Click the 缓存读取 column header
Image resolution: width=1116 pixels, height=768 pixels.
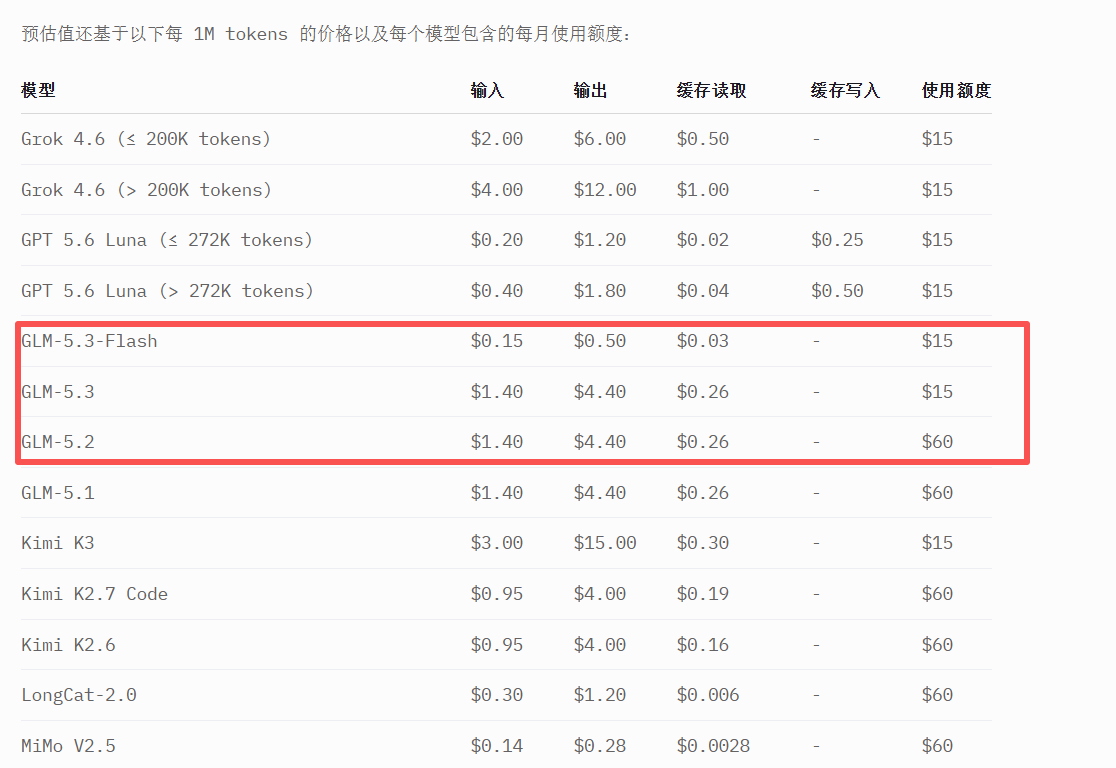pos(711,90)
